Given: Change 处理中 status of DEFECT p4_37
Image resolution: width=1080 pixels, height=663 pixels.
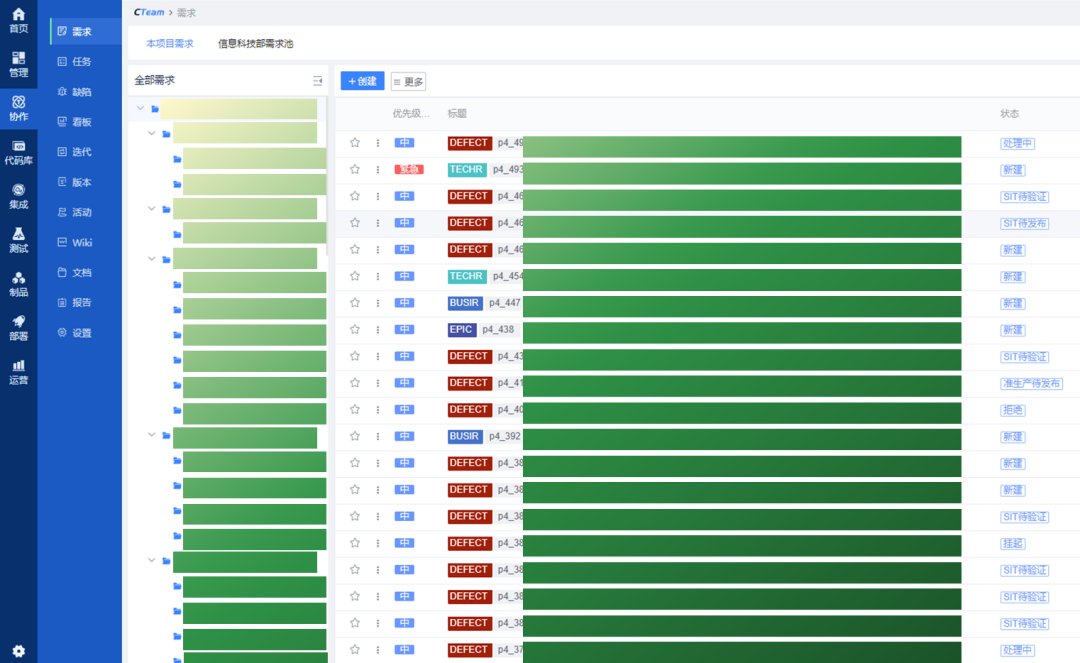Looking at the screenshot, I should [1017, 651].
